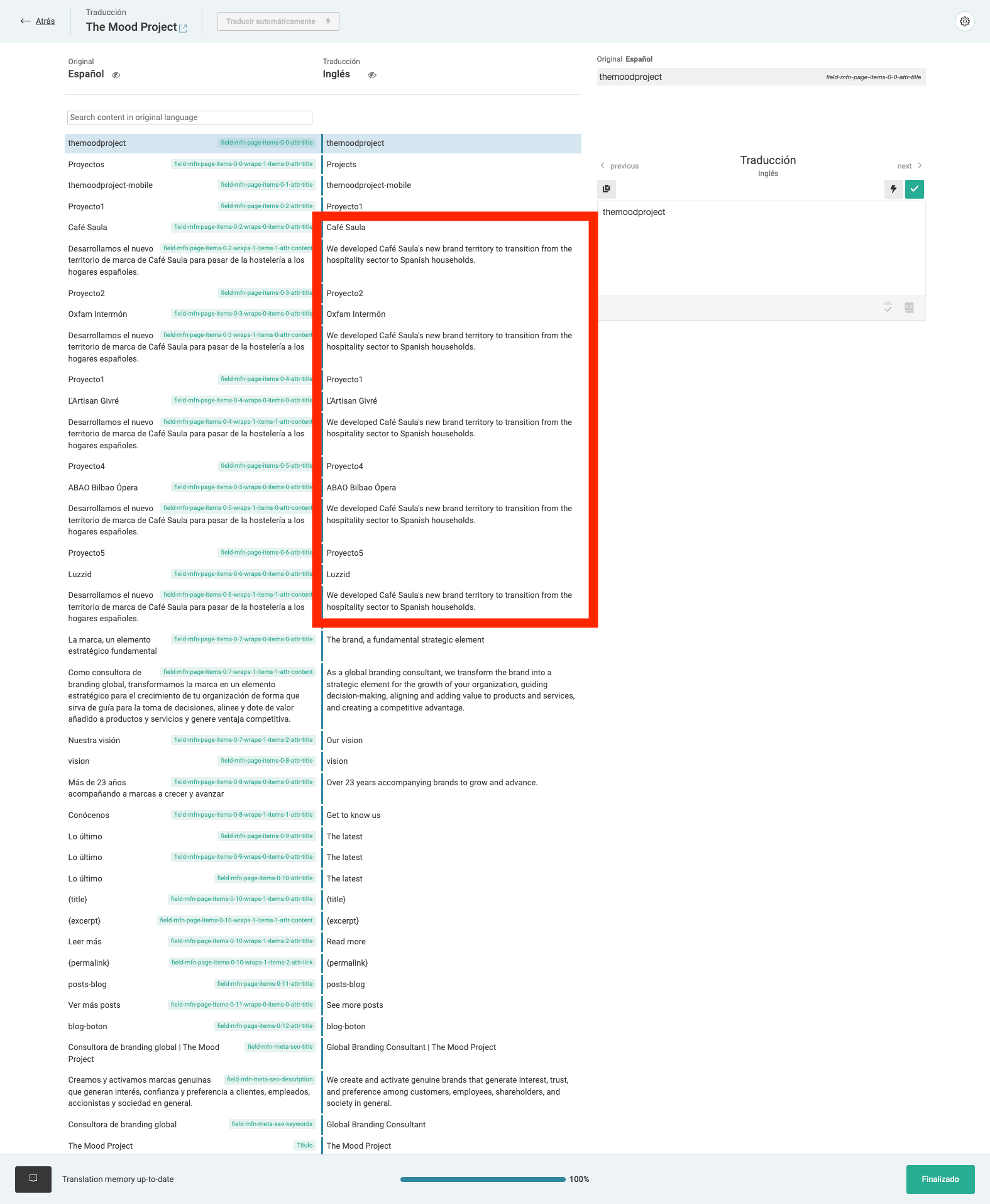Select original row 'posts-blog'
This screenshot has height=1204, width=990.
click(192, 985)
